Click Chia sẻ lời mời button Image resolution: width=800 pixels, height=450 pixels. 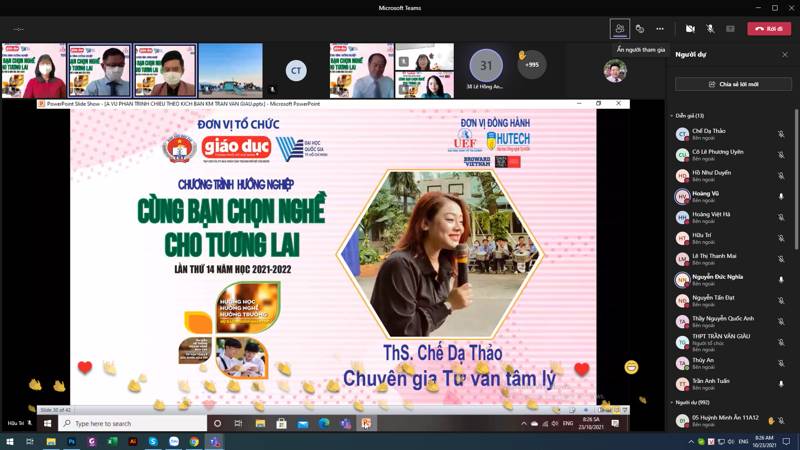pos(732,84)
